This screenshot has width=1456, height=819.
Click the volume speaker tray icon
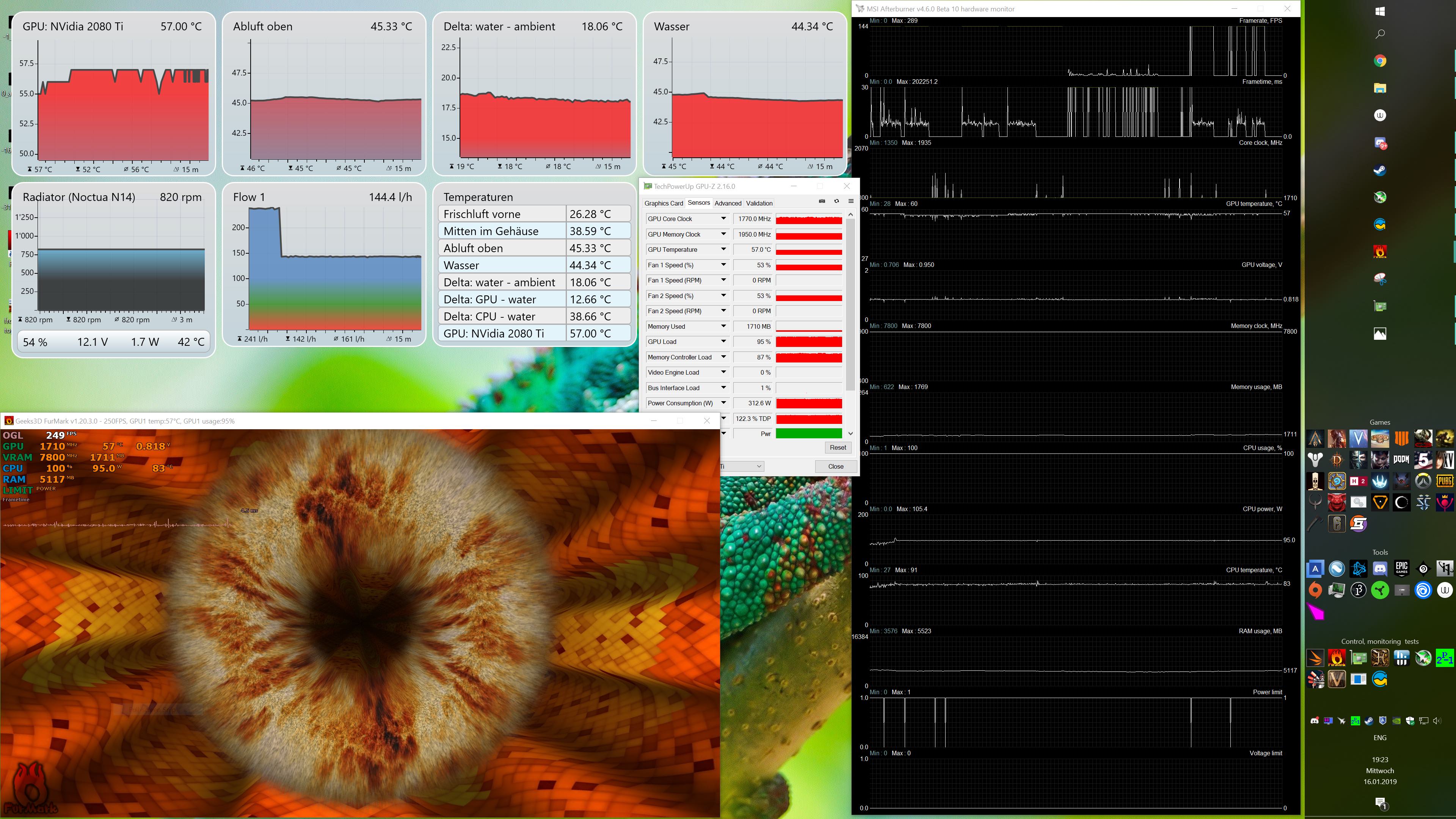[x=1437, y=721]
